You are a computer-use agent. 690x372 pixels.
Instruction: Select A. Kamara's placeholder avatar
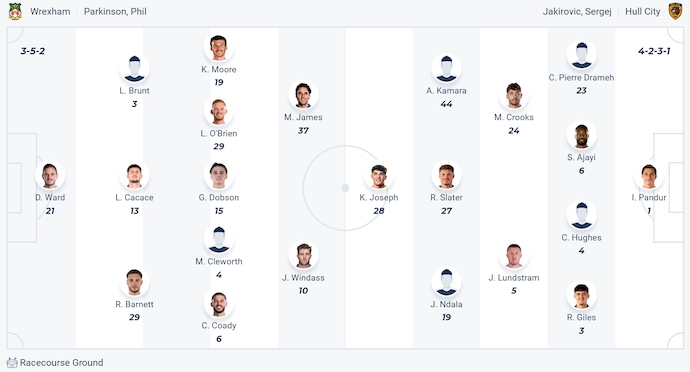point(446,69)
